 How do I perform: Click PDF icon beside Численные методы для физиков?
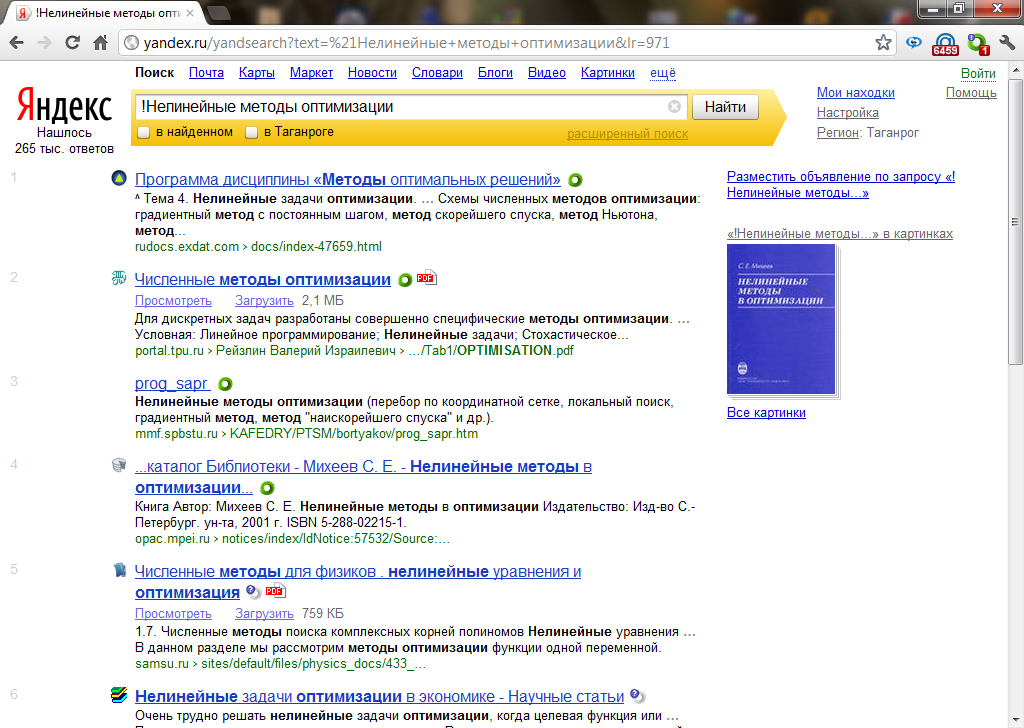(275, 592)
